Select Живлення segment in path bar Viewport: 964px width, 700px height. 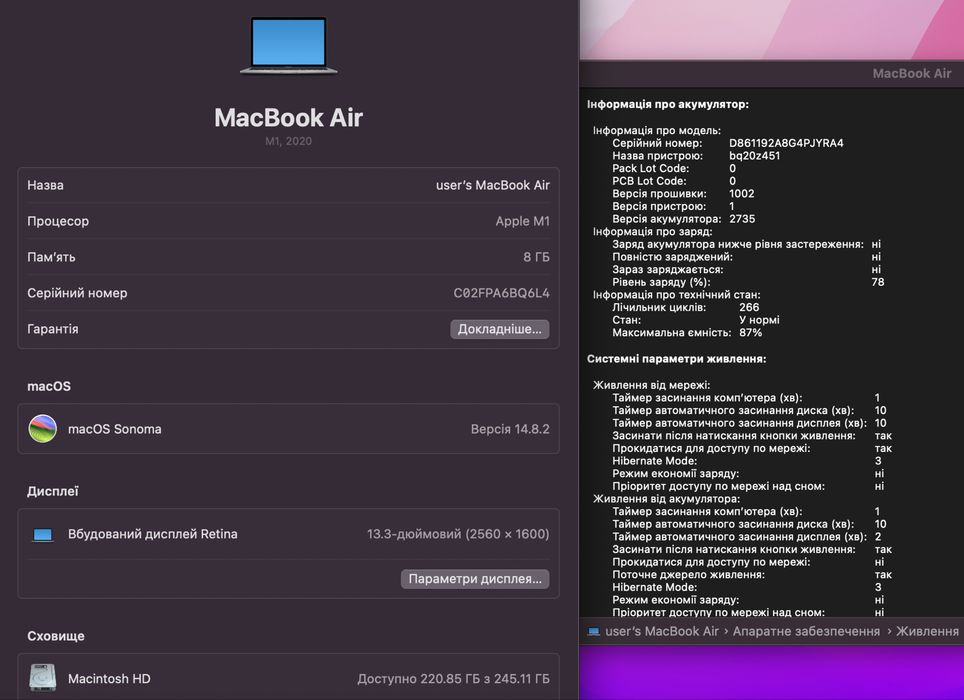(x=927, y=631)
